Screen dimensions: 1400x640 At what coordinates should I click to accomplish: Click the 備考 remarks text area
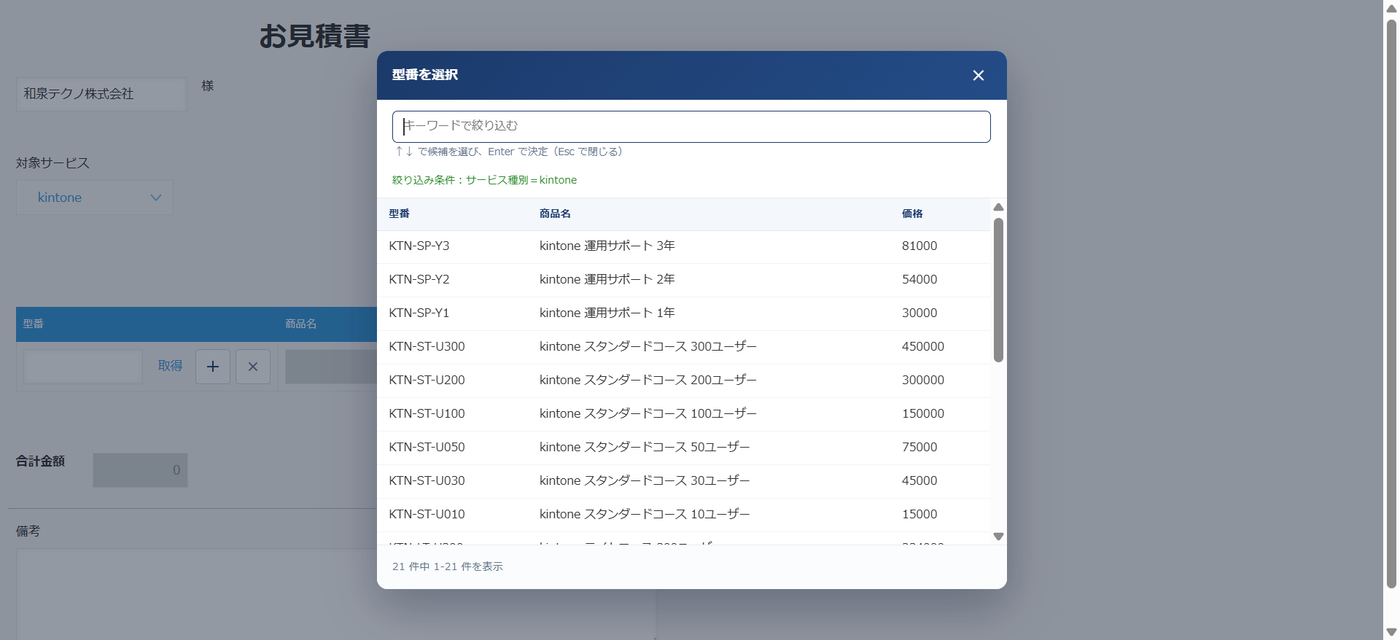click(336, 594)
